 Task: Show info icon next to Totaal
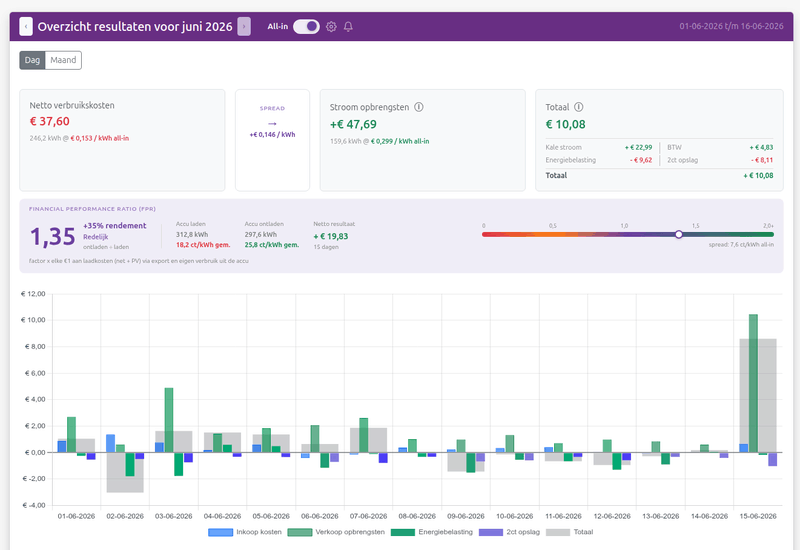click(x=579, y=107)
